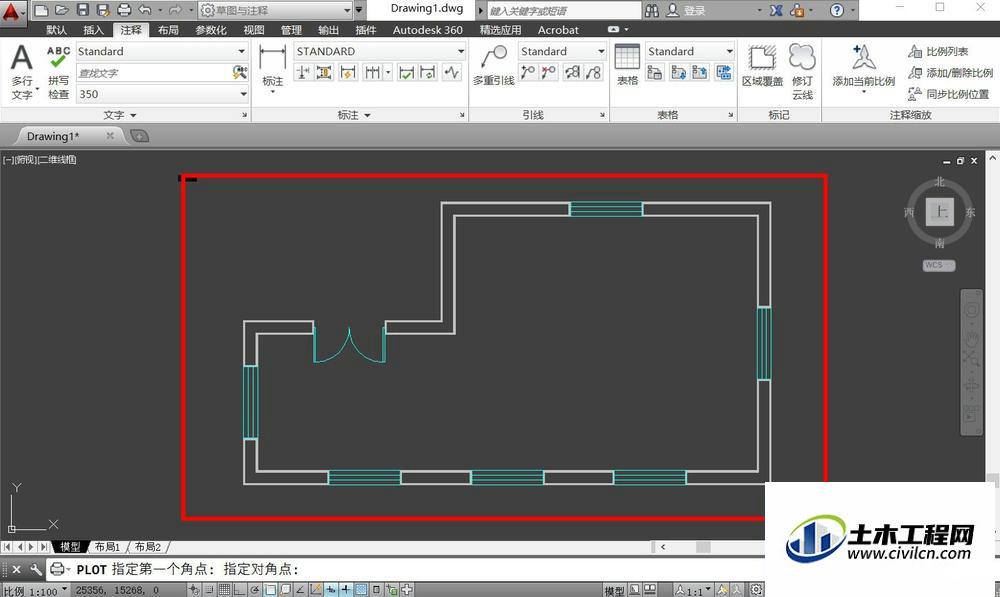This screenshot has width=1000, height=597.
Task: Open help with the question mark icon
Action: 837,10
